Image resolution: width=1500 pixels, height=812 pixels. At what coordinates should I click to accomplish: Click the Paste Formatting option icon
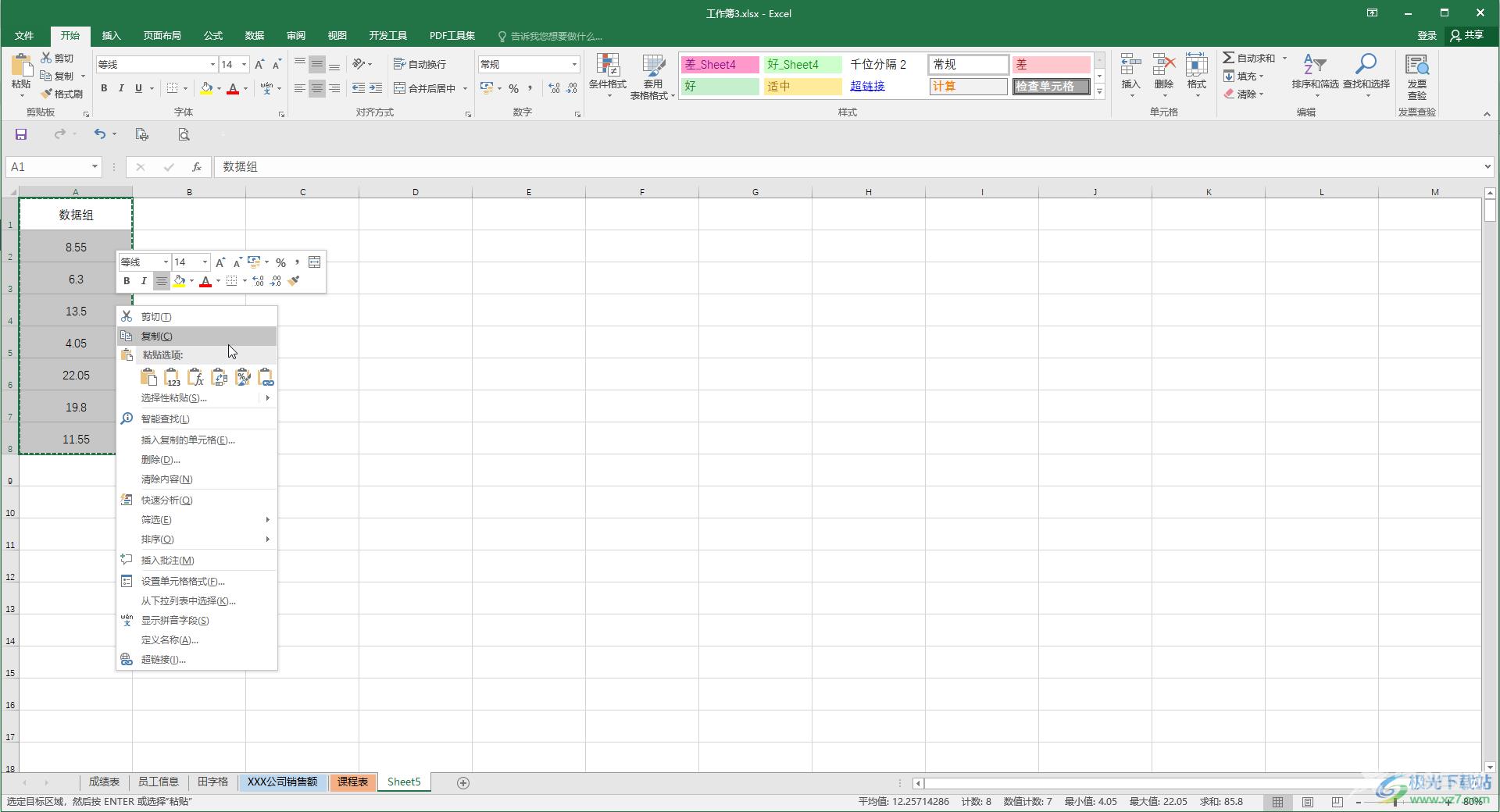coord(242,378)
